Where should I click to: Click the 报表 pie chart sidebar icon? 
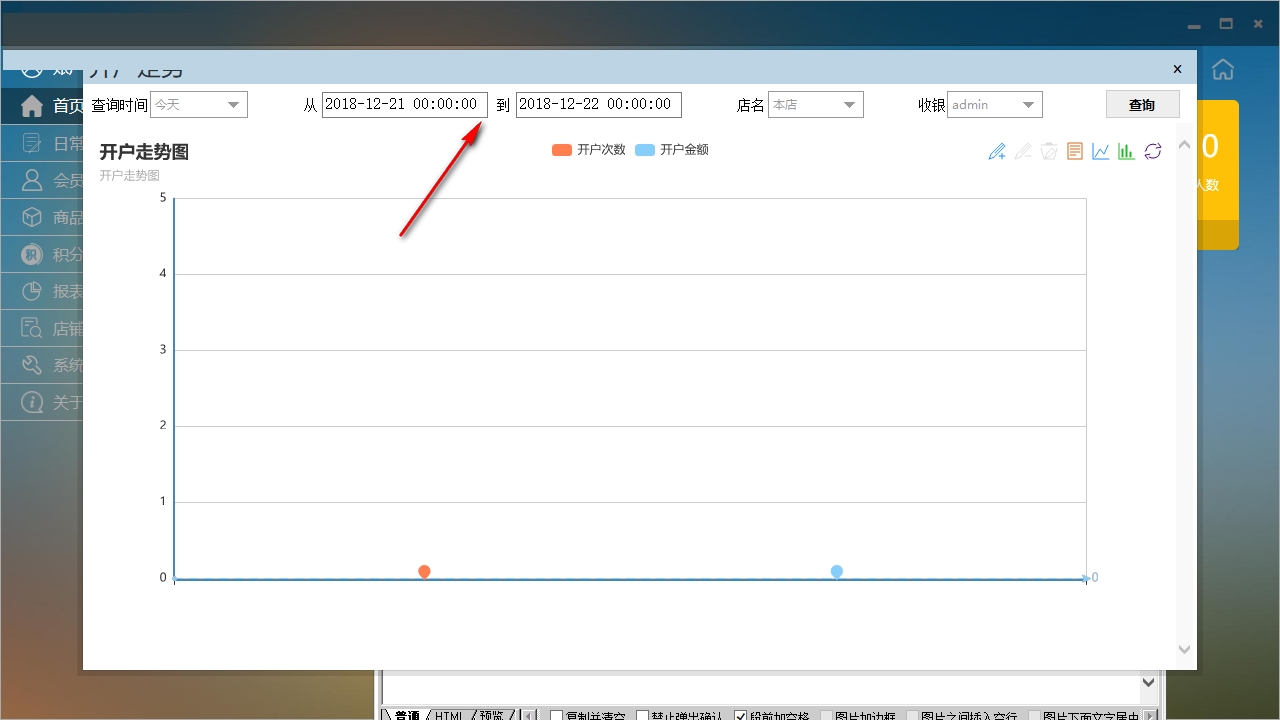[32, 291]
